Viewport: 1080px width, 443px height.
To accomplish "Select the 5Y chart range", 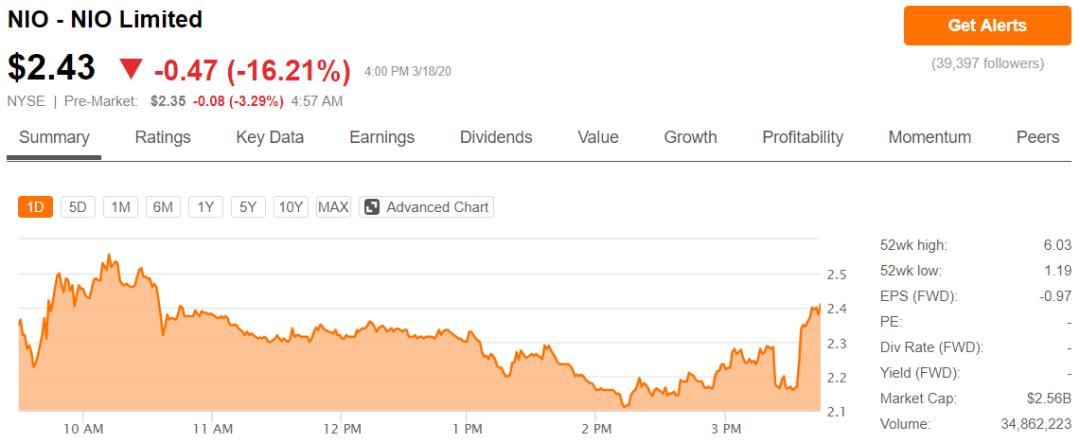I will coord(248,207).
